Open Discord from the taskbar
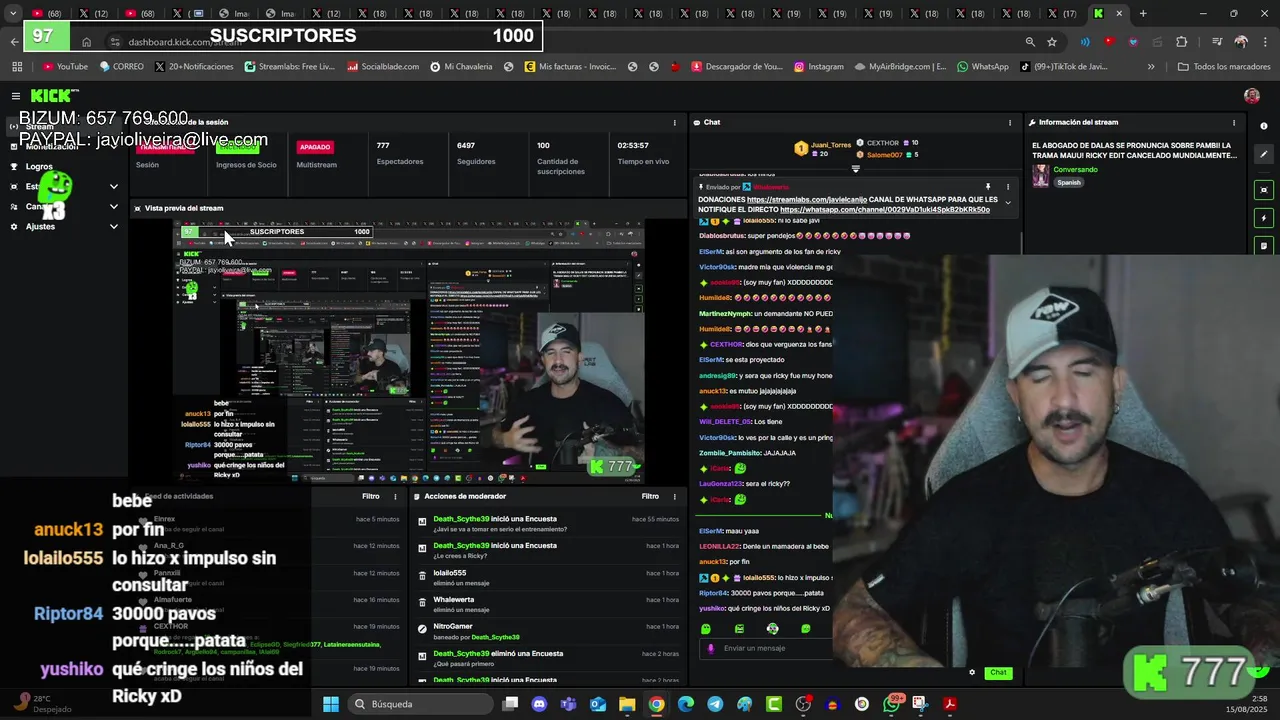1280x720 pixels. tap(540, 704)
